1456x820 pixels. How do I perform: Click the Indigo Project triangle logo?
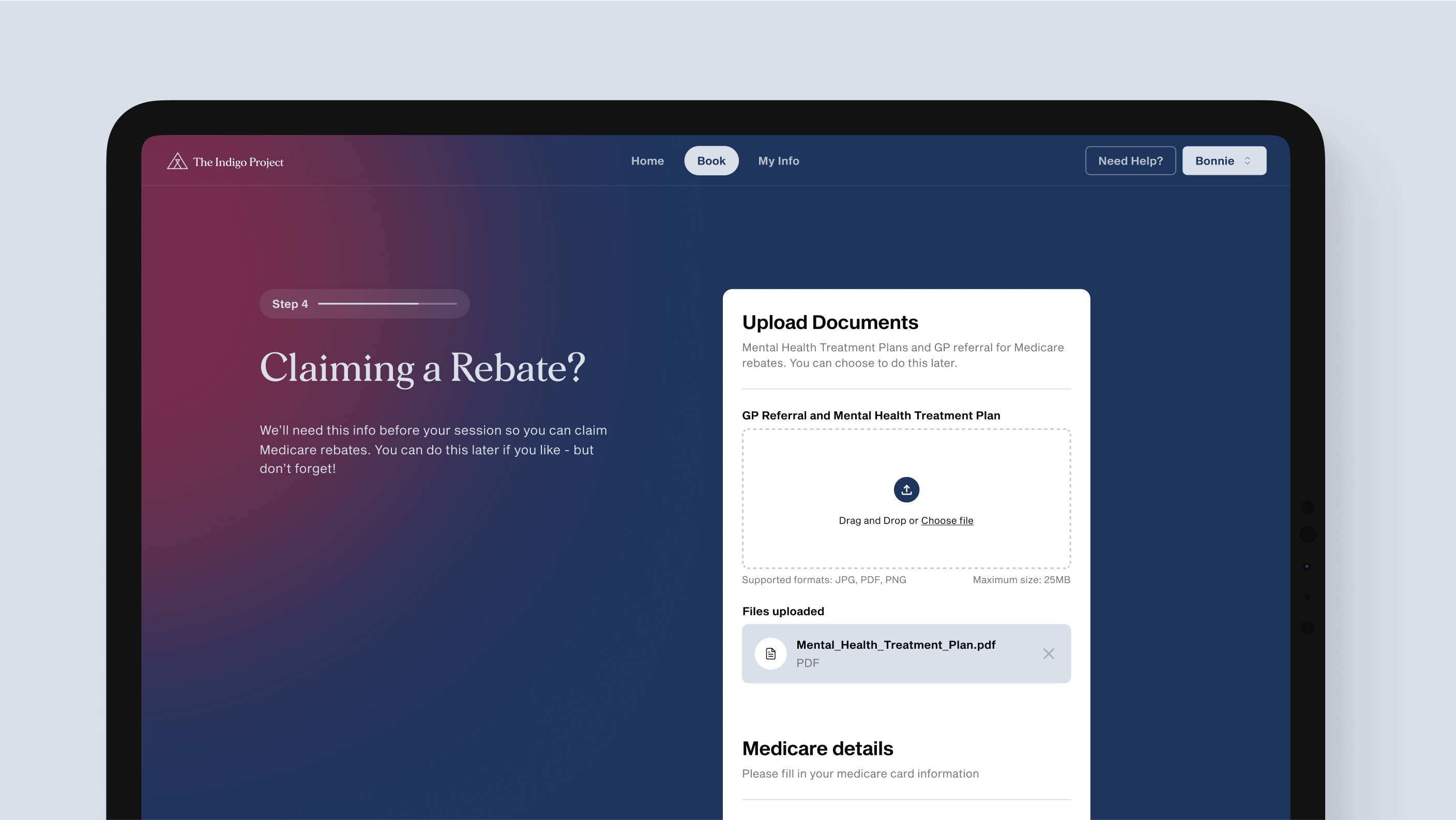pos(177,161)
